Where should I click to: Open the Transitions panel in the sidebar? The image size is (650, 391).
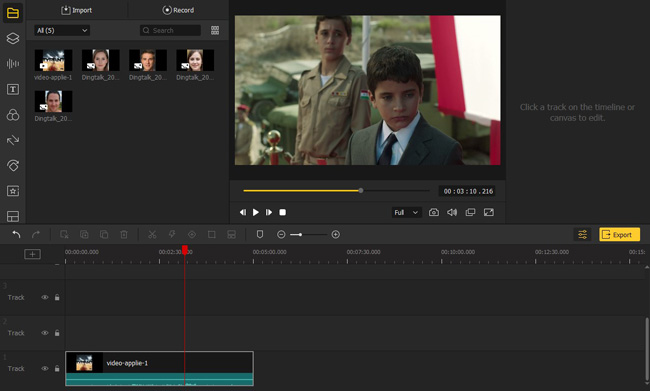pyautogui.click(x=13, y=140)
